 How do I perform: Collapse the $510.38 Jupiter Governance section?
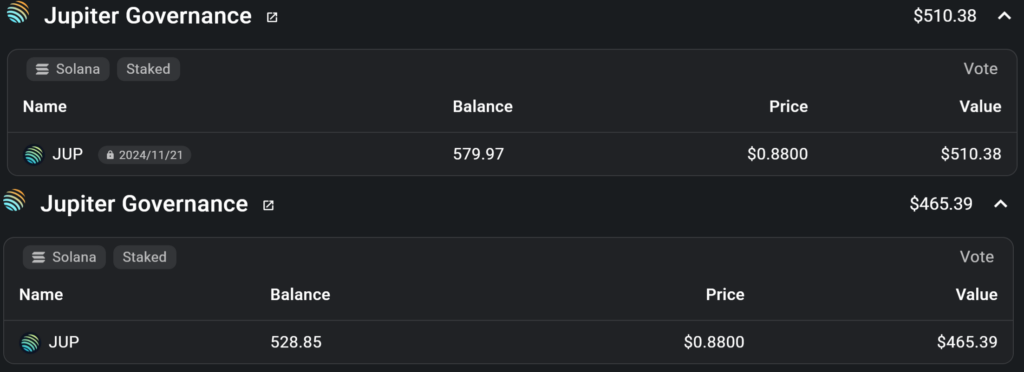tap(1004, 16)
